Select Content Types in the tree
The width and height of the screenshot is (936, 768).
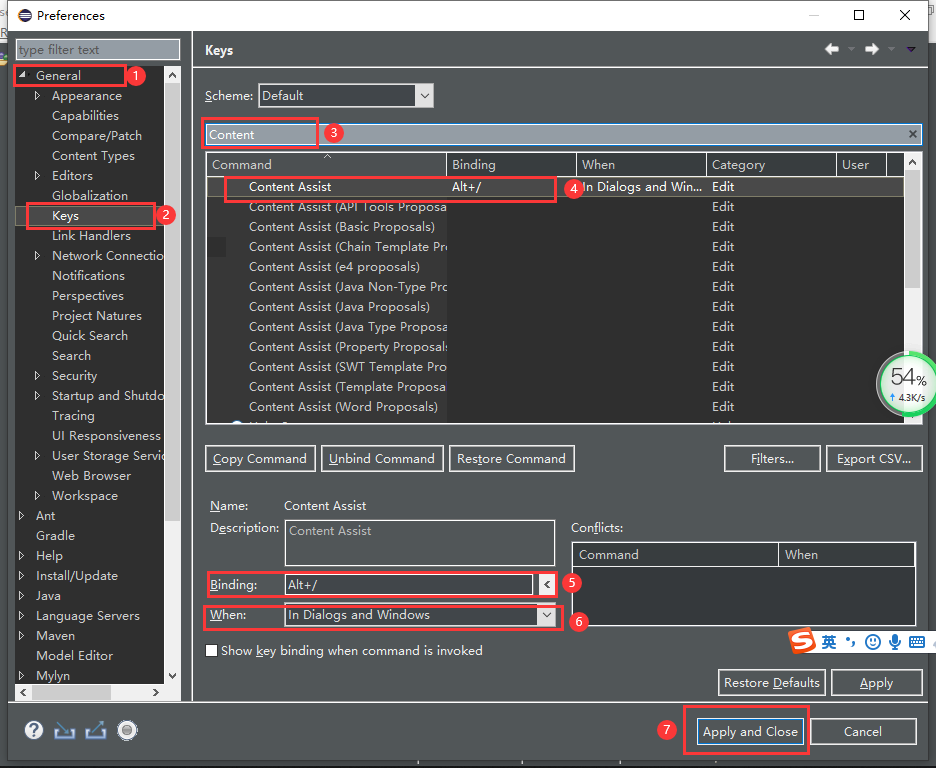[93, 156]
